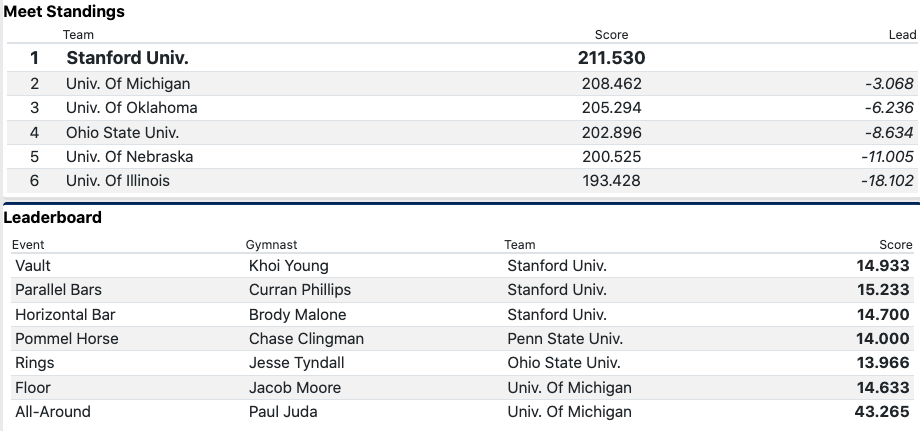Select all-around leader Paul Juda
Viewport: 920px width, 431px height.
point(282,412)
